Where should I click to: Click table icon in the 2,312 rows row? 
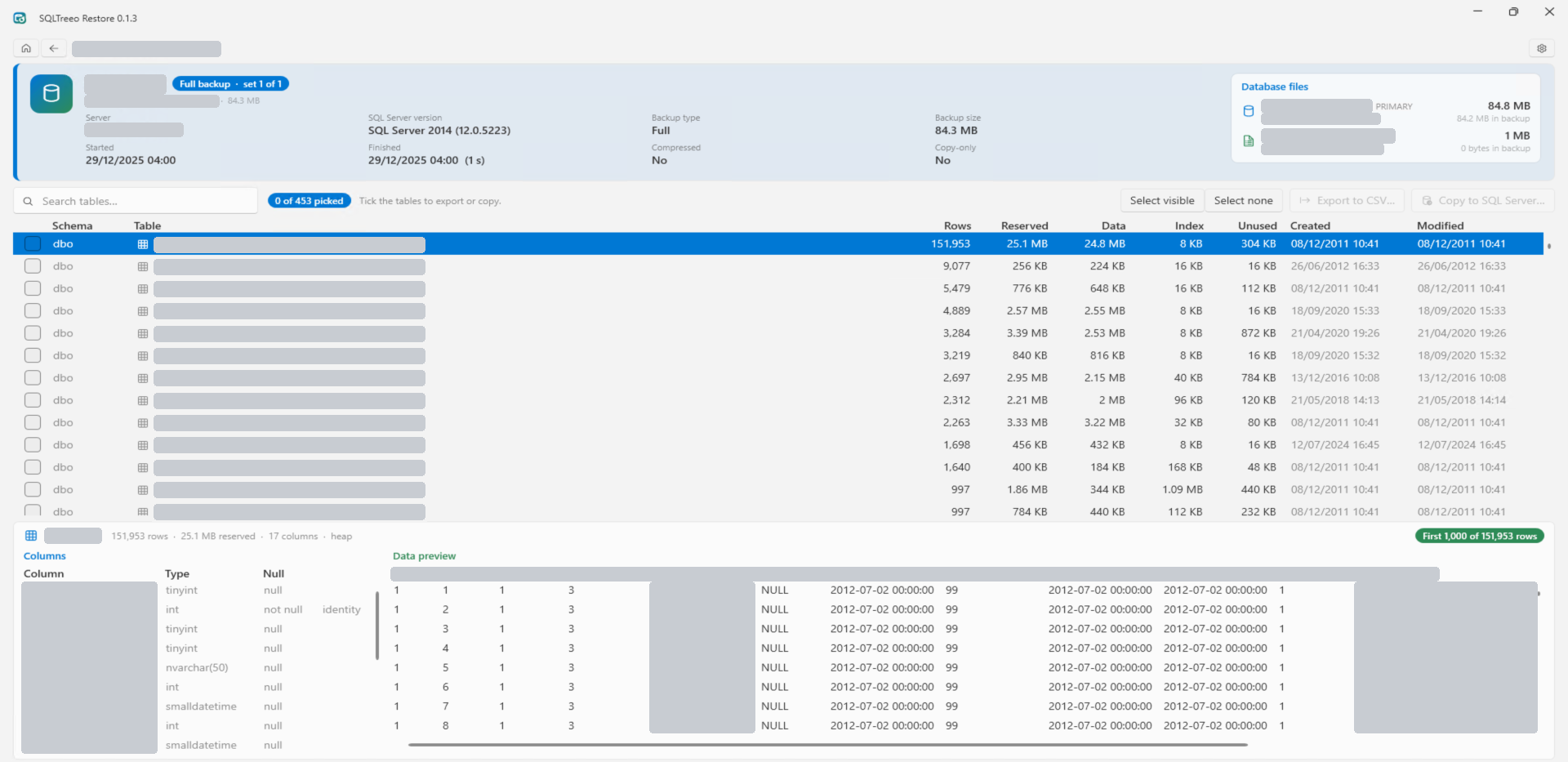(143, 401)
